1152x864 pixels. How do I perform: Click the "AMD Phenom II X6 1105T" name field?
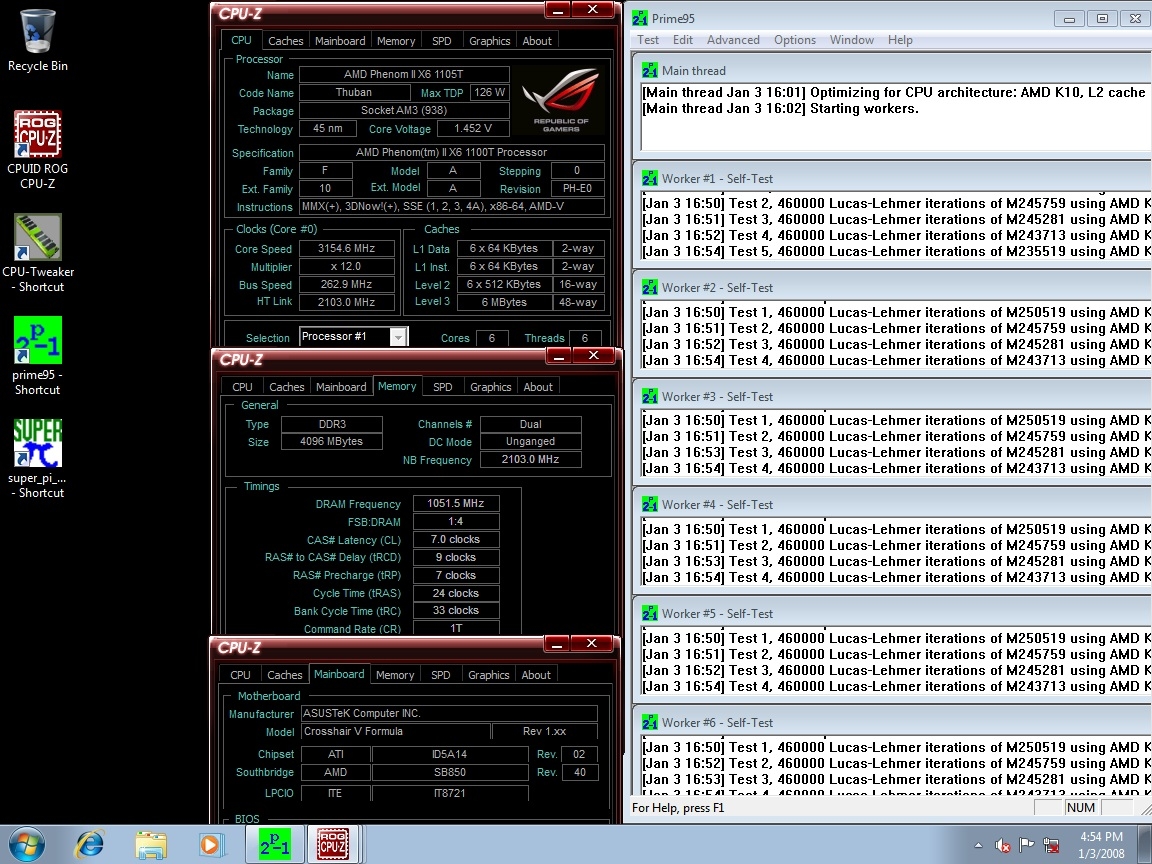tap(404, 74)
